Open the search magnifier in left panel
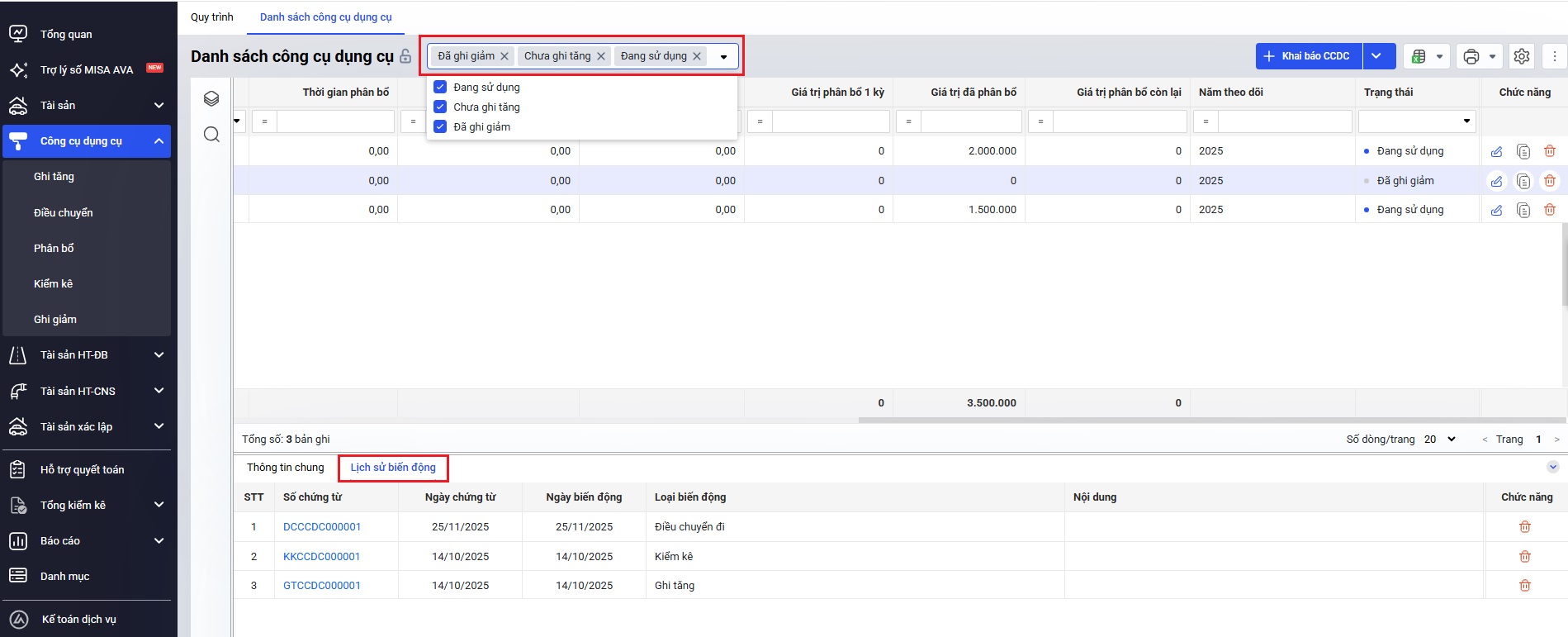 click(x=211, y=135)
